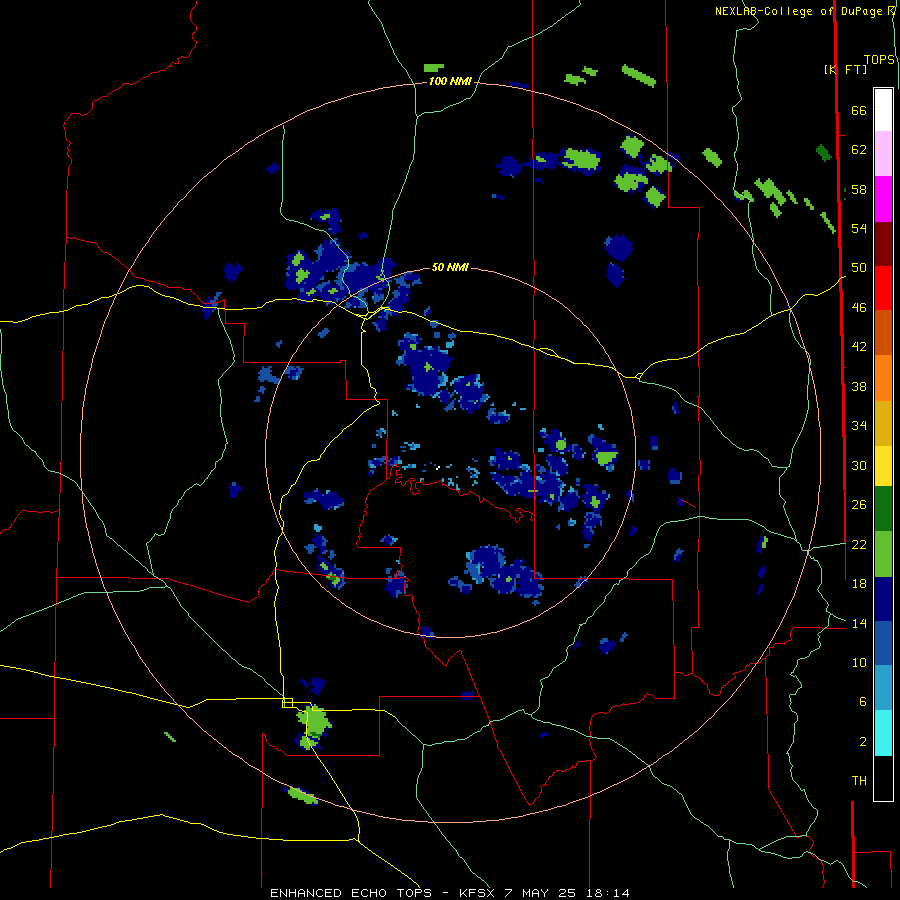Click the '66' legend value
This screenshot has height=900, width=900.
[x=859, y=110]
